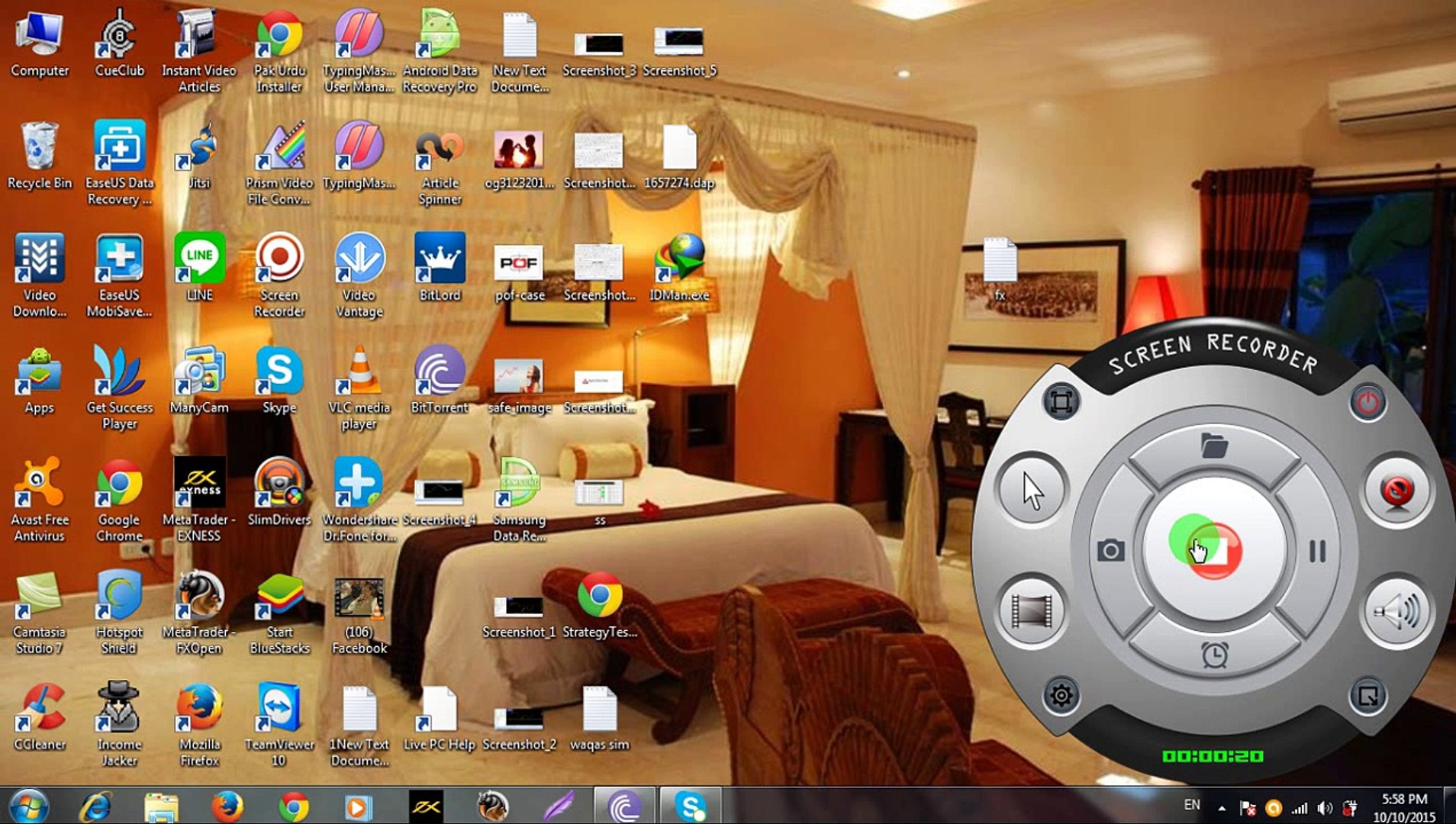Select the ManyCam desktop icon
1456x824 pixels.
tap(199, 380)
